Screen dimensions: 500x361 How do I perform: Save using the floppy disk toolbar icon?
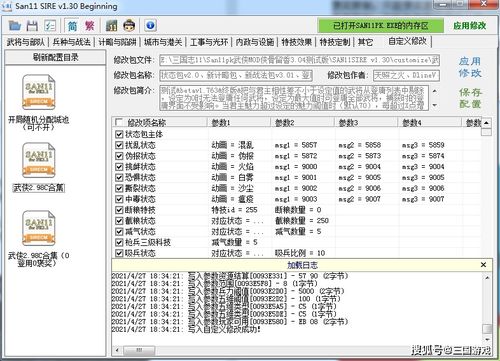tap(32, 26)
